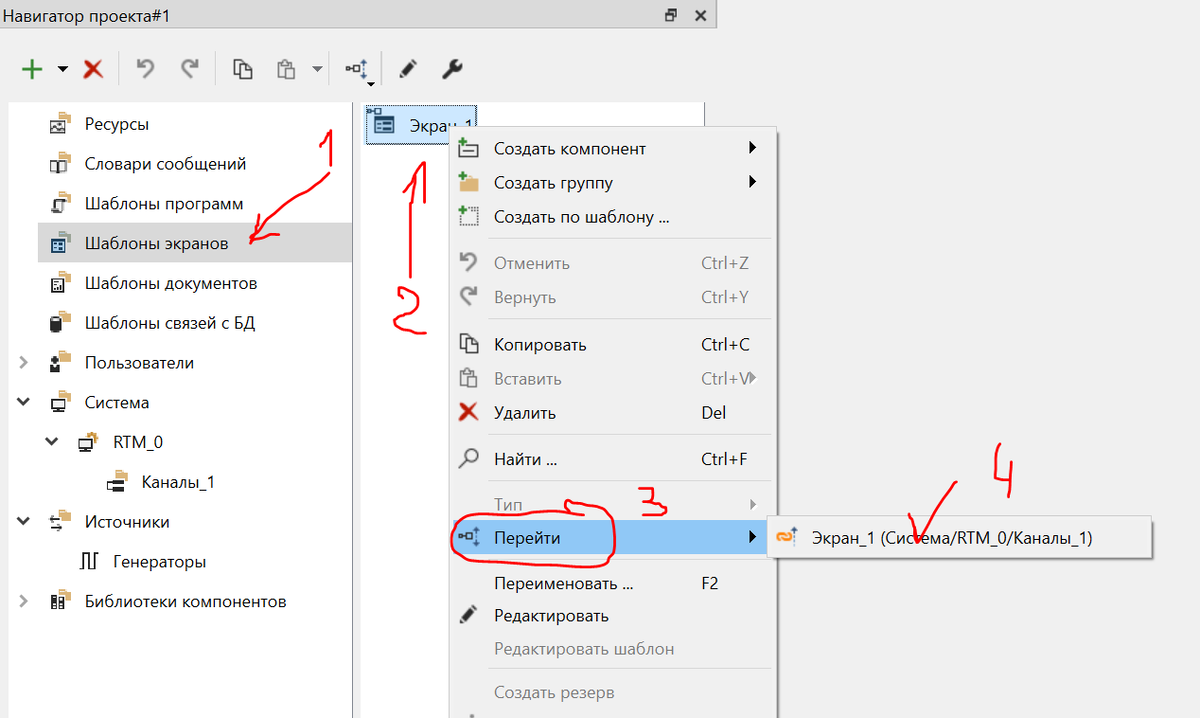Click the pencil Edit toolbar icon

408,69
